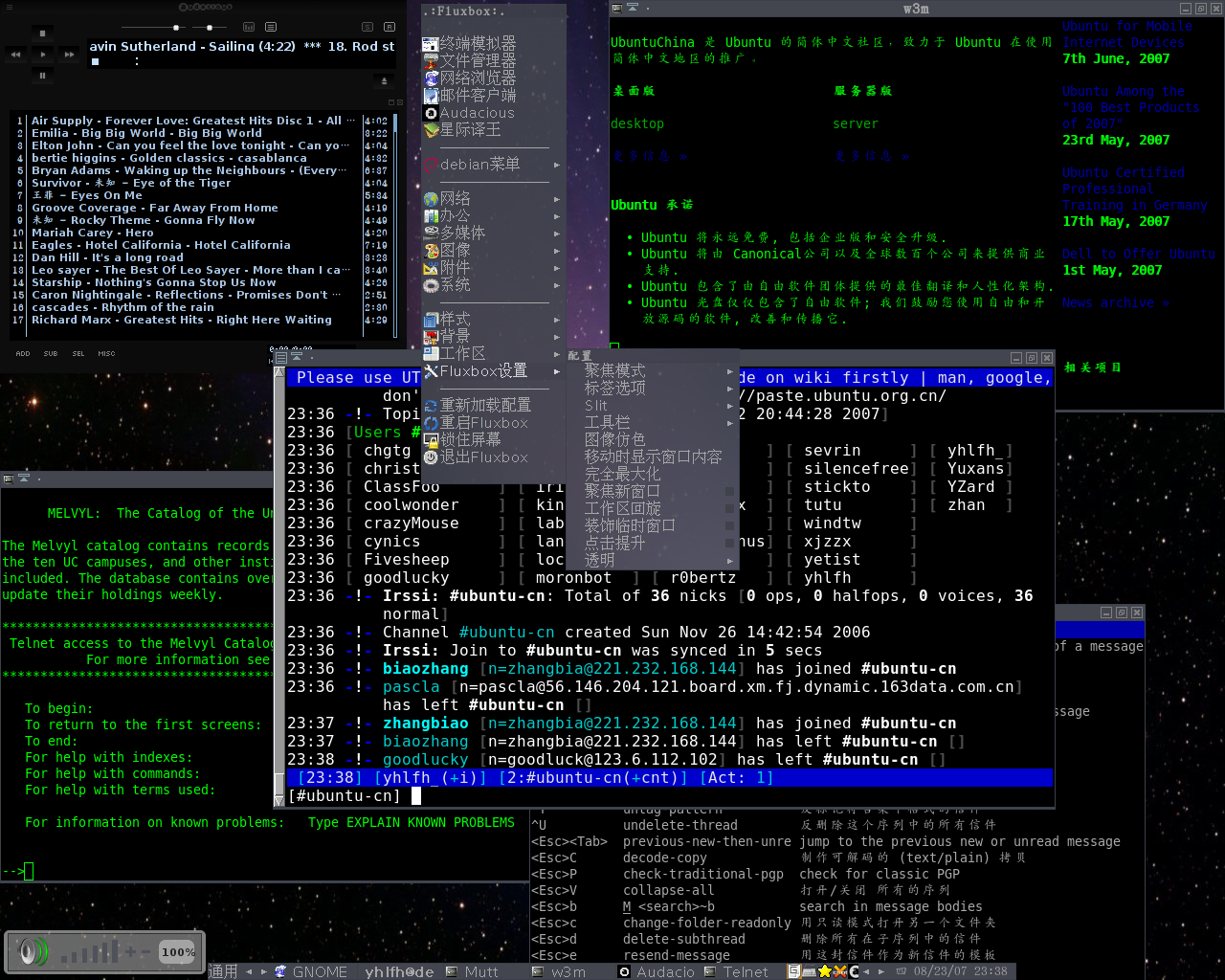
Task: Expand the debian菜单 submenu
Action: click(x=493, y=164)
